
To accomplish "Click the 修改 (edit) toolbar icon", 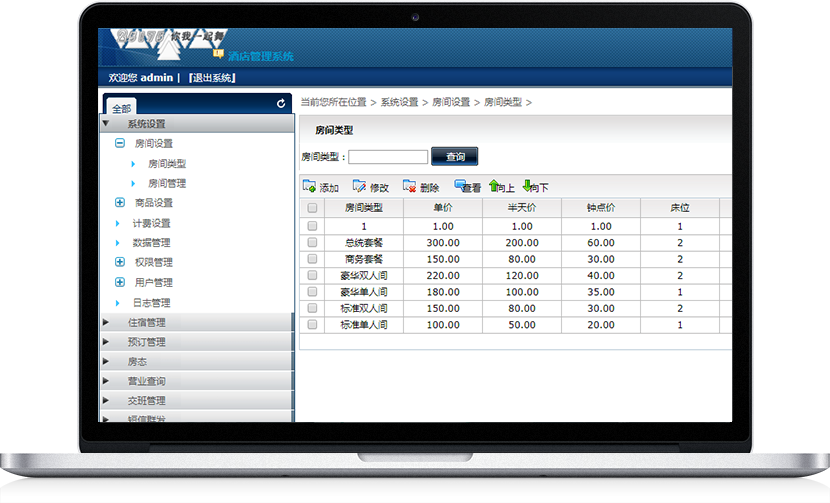I will (359, 186).
